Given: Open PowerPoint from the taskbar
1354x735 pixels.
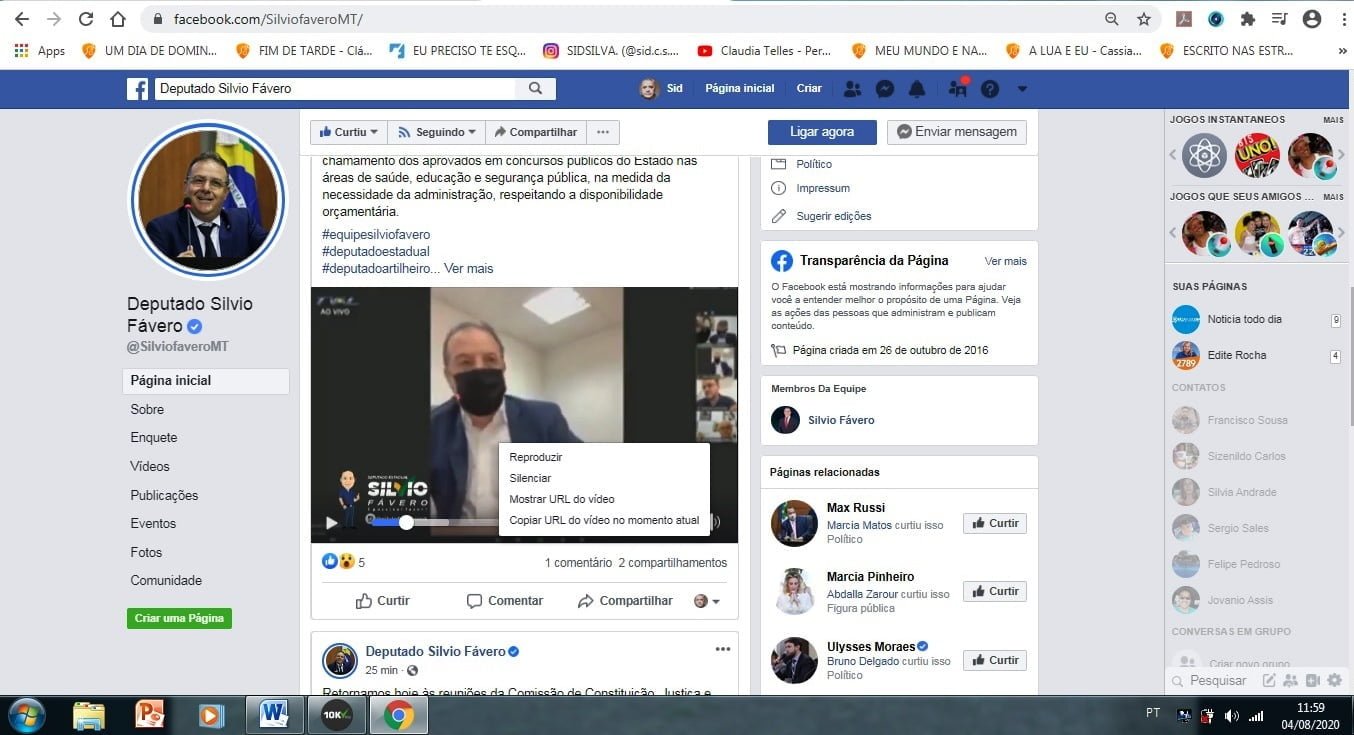Looking at the screenshot, I should (149, 715).
